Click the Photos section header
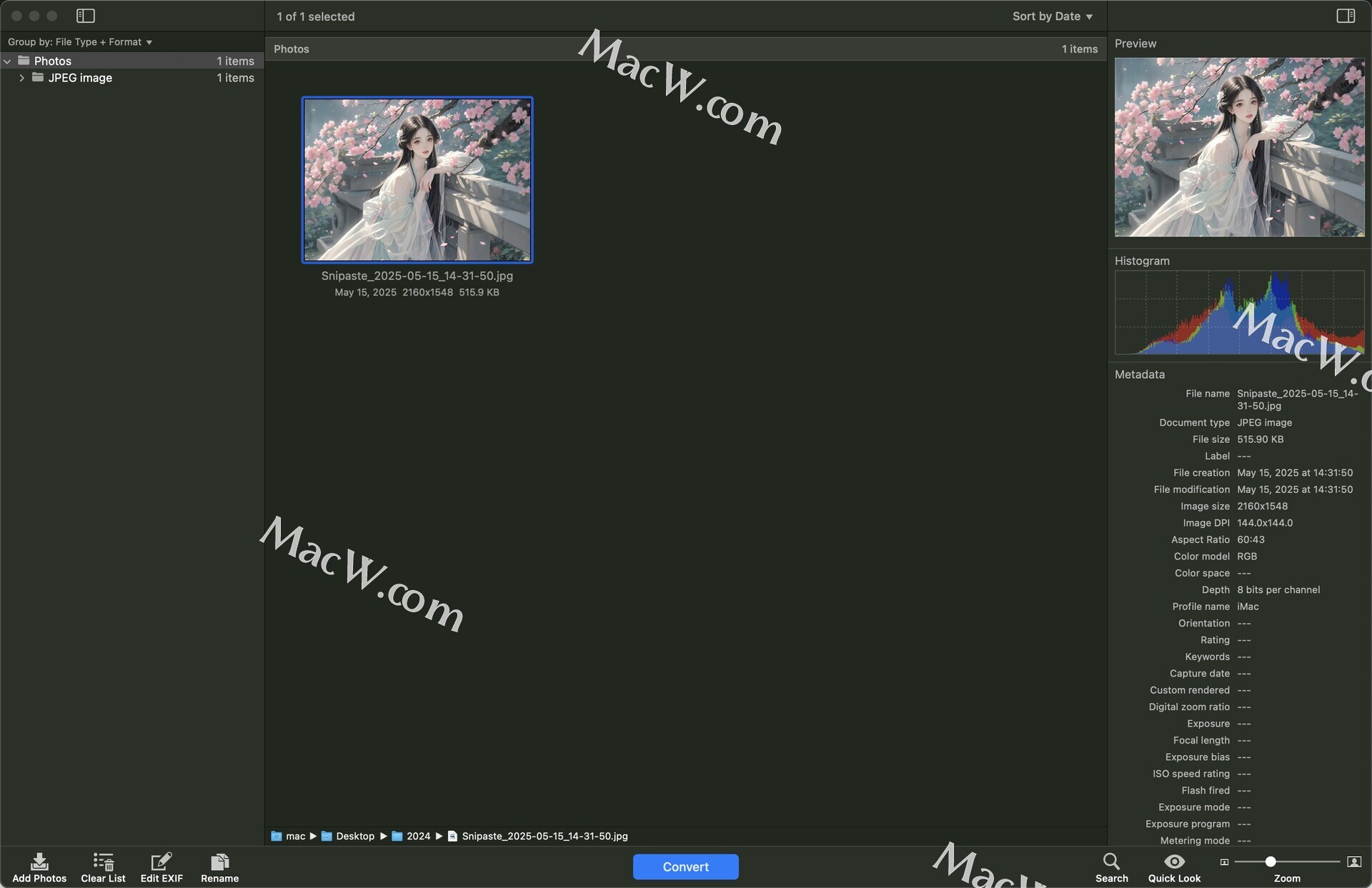 (685, 49)
